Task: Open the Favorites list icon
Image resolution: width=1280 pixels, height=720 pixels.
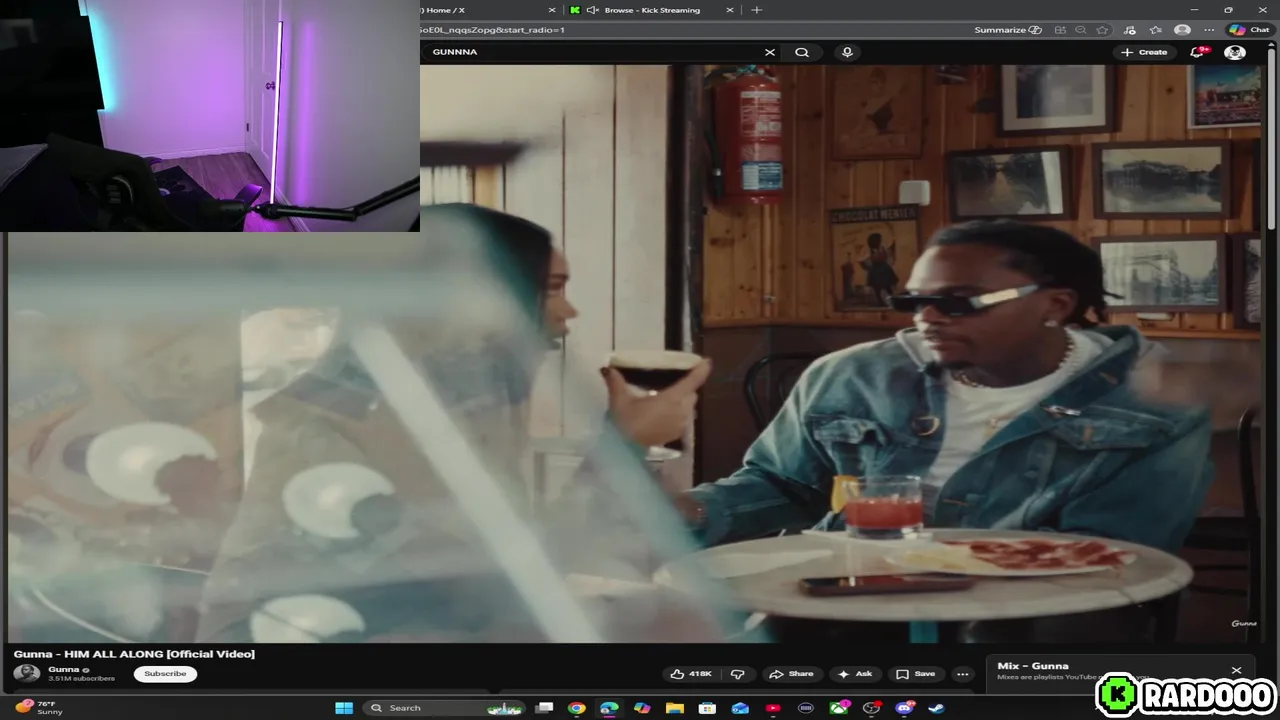Action: coord(1157,30)
